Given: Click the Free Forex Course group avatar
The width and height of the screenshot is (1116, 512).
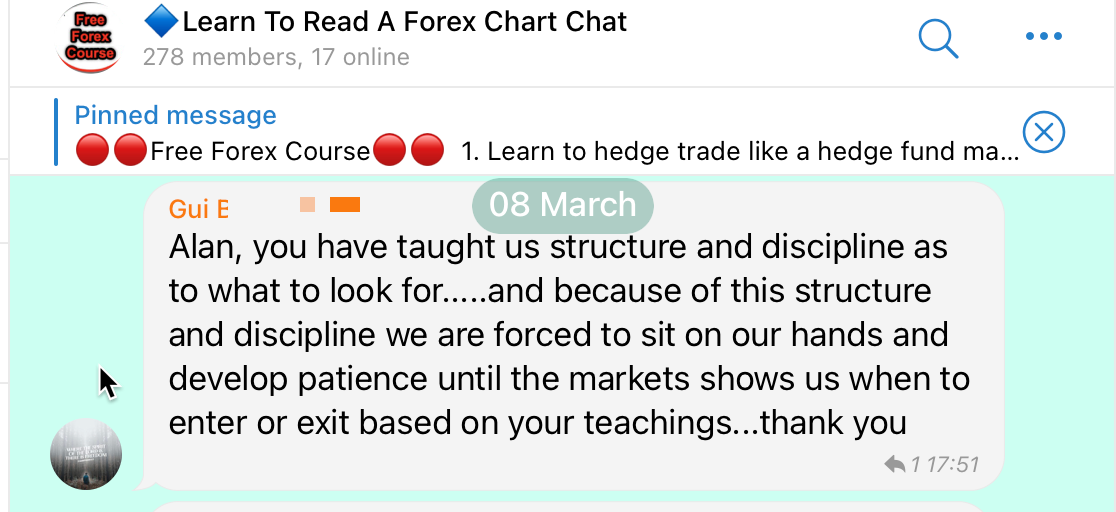Looking at the screenshot, I should coord(88,37).
